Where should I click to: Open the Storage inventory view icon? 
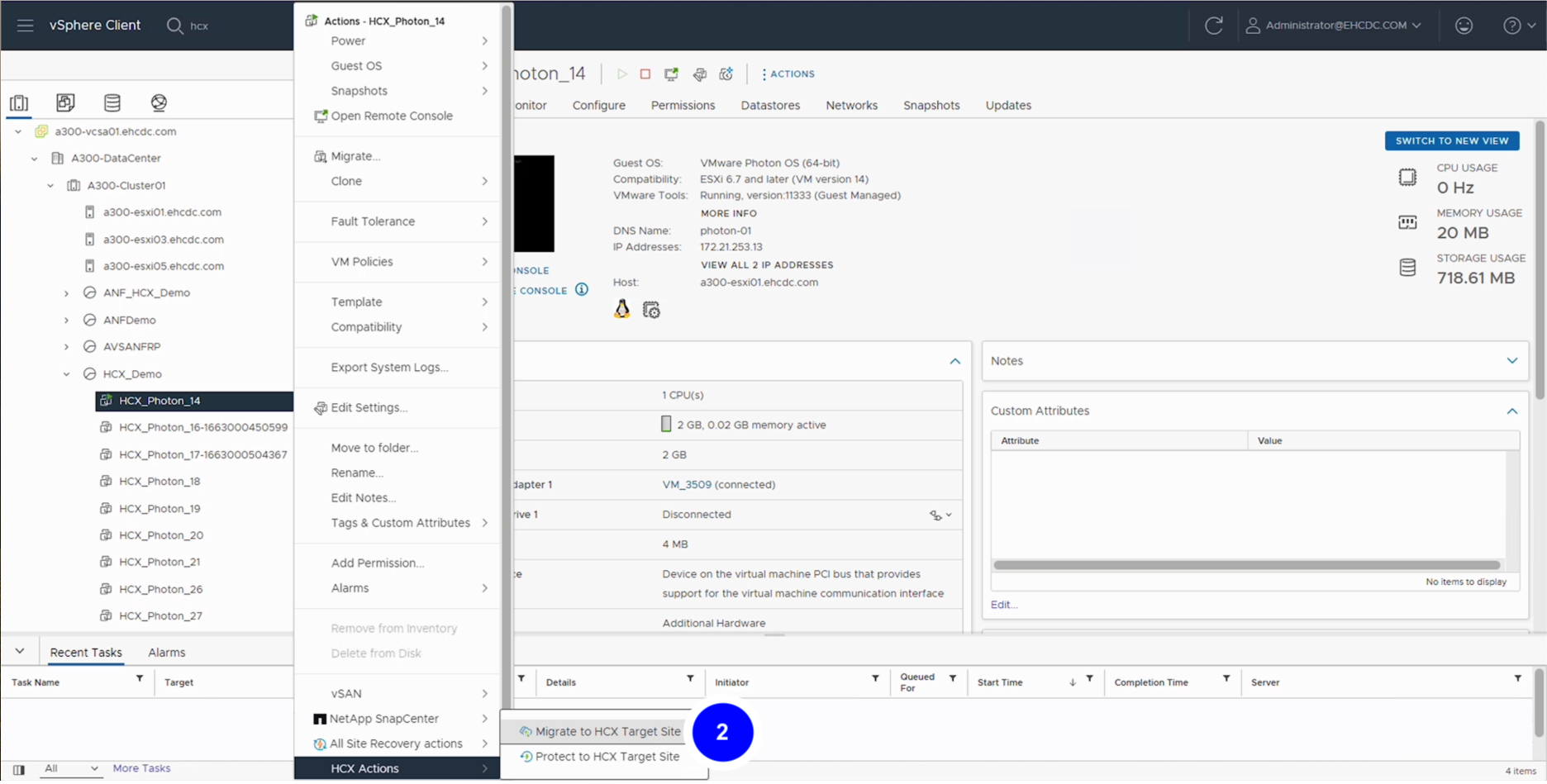click(x=112, y=102)
